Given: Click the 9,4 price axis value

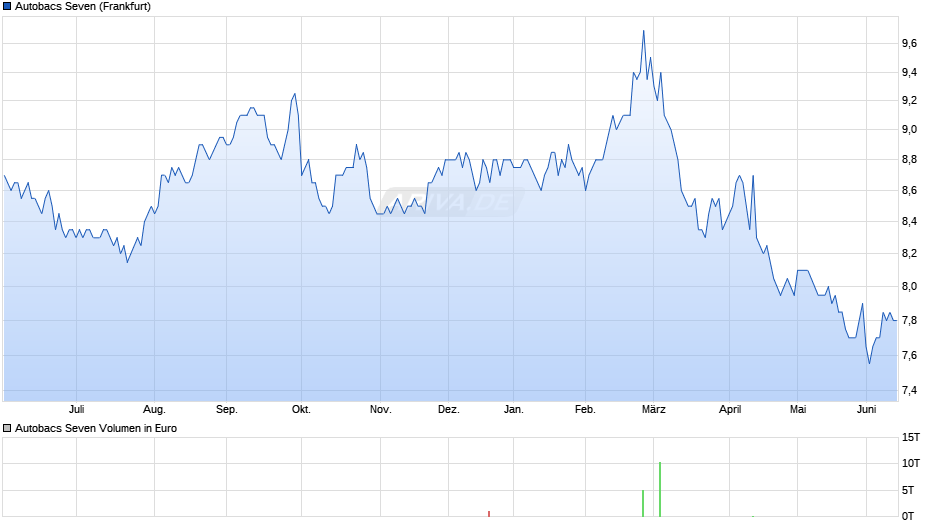Looking at the screenshot, I should pos(909,73).
